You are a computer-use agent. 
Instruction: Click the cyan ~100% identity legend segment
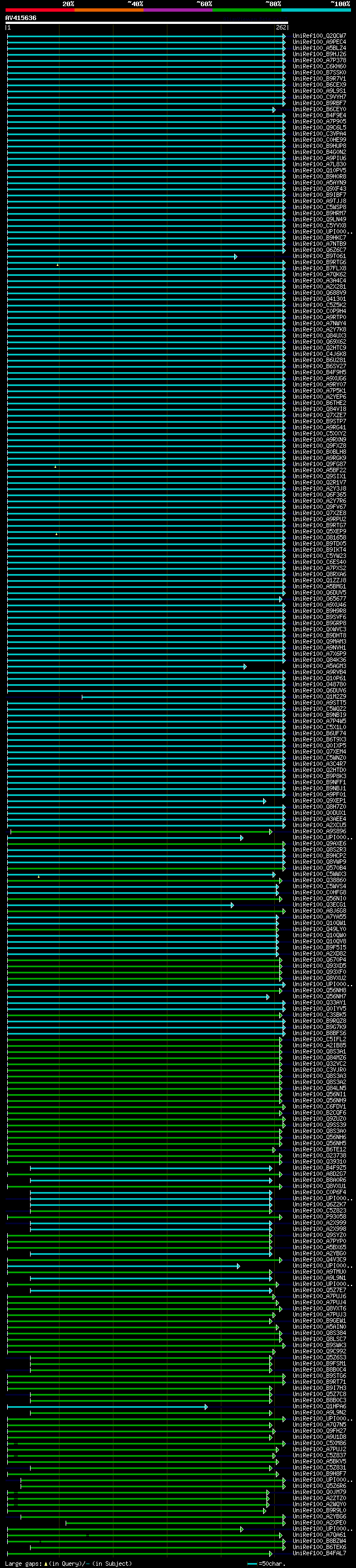[316, 10]
